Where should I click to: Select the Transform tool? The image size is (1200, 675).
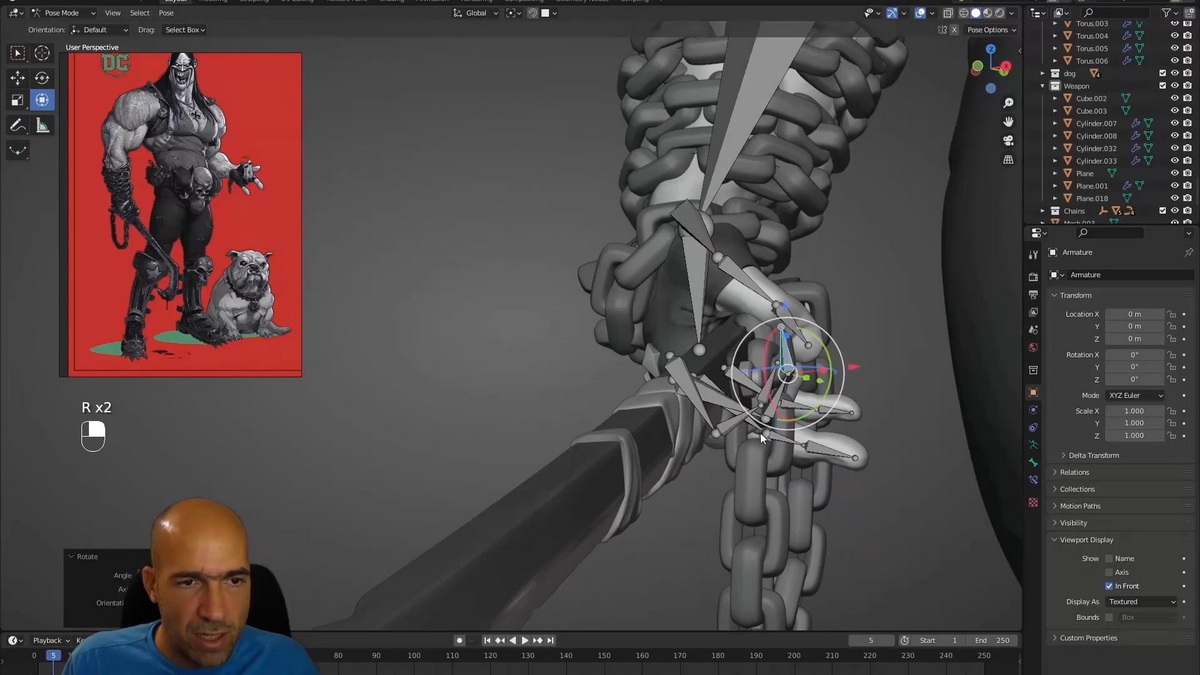click(42, 100)
